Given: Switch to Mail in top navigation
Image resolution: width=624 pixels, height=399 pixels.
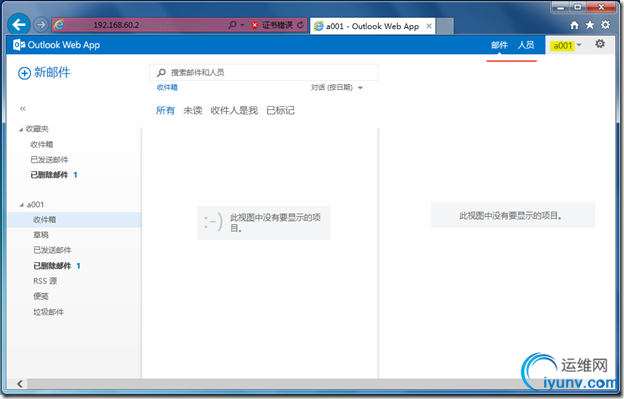Looking at the screenshot, I should pos(499,45).
